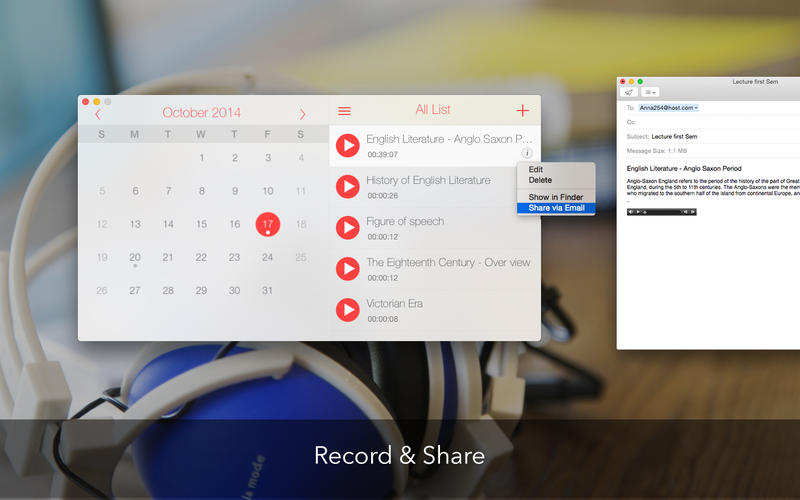
Task: Choose Share via Email from context menu
Action: [x=556, y=208]
